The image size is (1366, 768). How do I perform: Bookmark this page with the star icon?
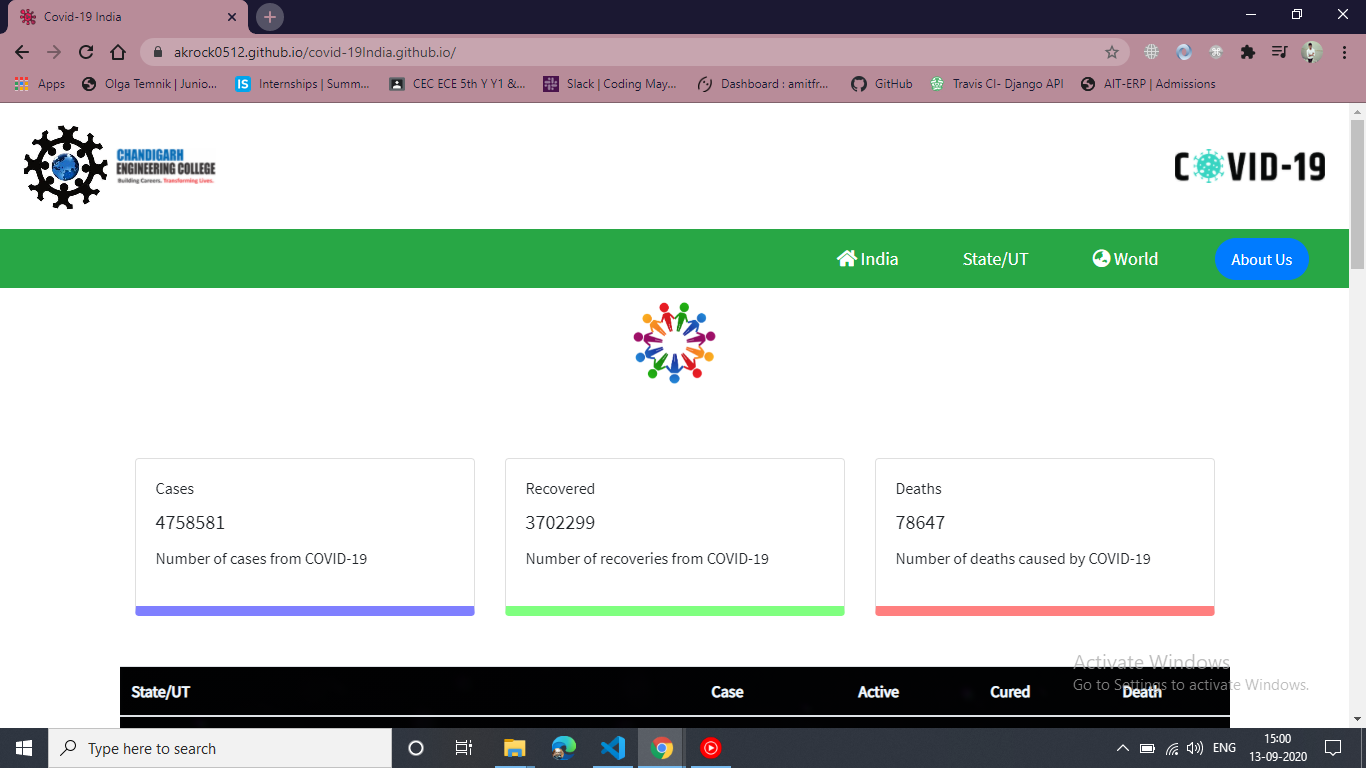click(1111, 52)
